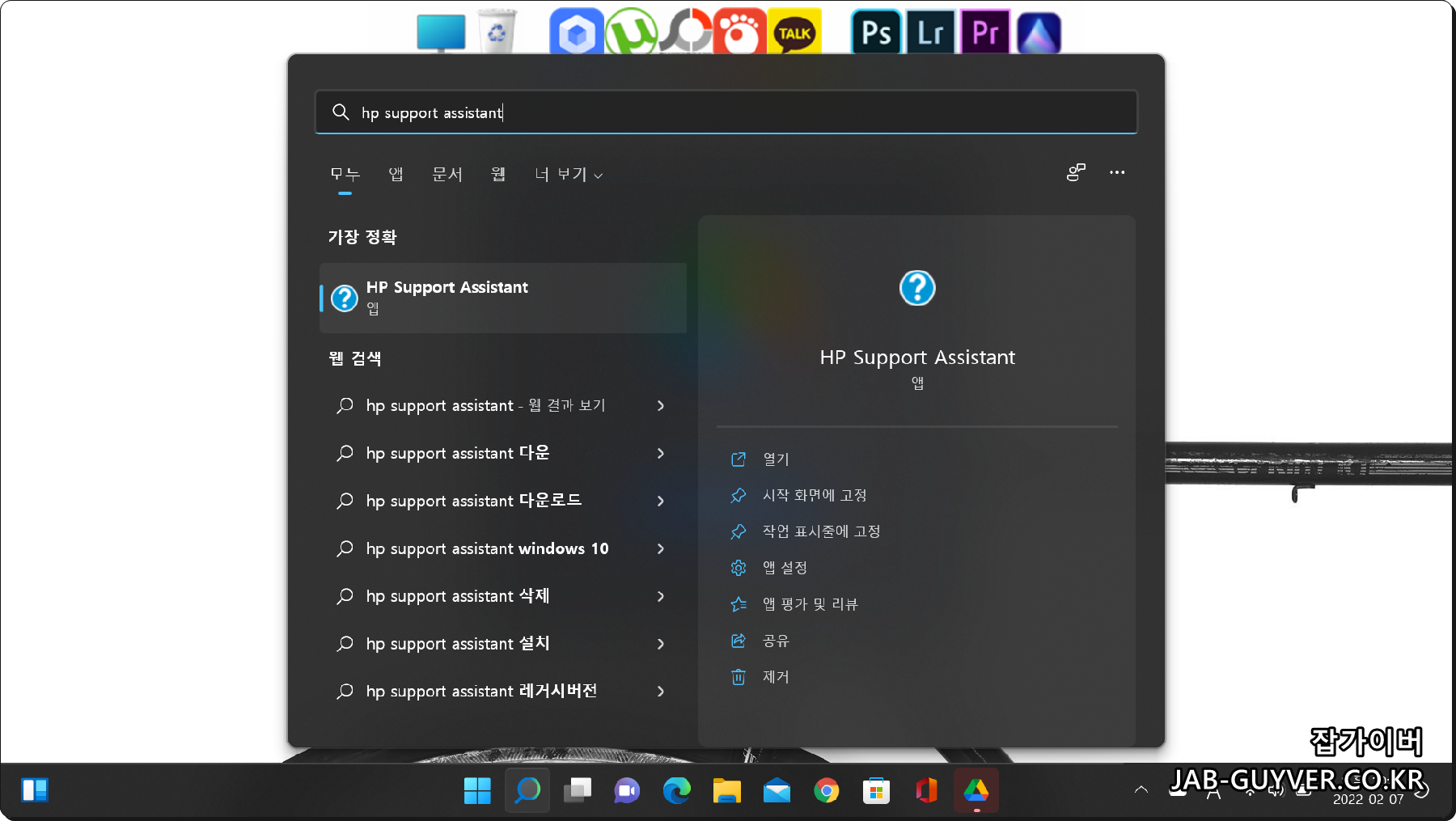Switch to the 앱 search tab

(396, 174)
